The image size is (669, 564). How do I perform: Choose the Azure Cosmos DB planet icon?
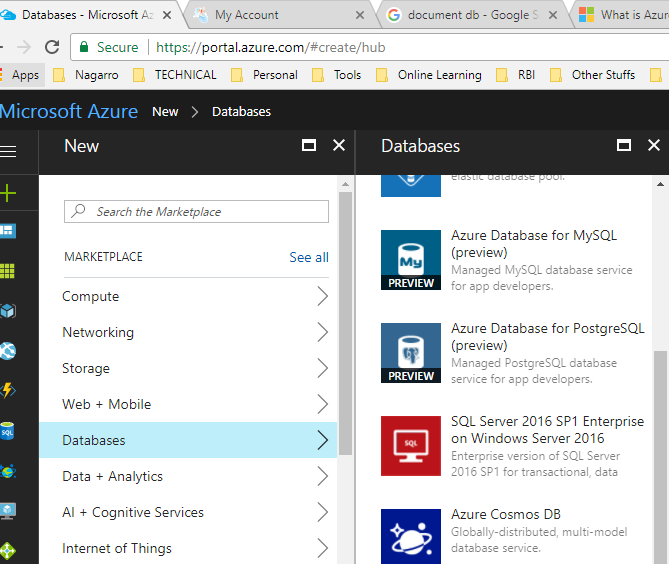click(x=411, y=536)
